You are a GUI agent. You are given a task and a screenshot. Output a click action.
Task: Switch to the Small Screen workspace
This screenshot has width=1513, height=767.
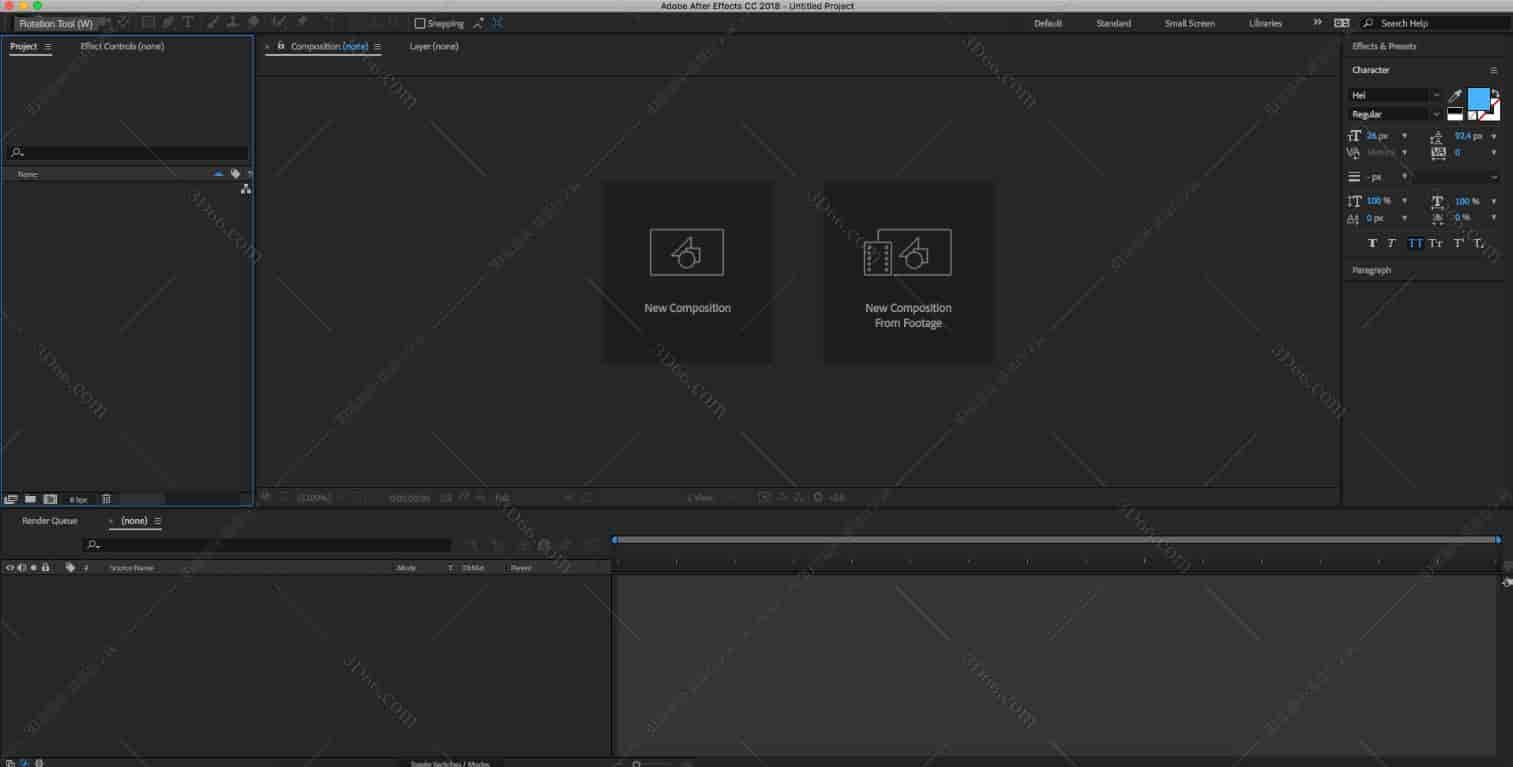click(1190, 23)
